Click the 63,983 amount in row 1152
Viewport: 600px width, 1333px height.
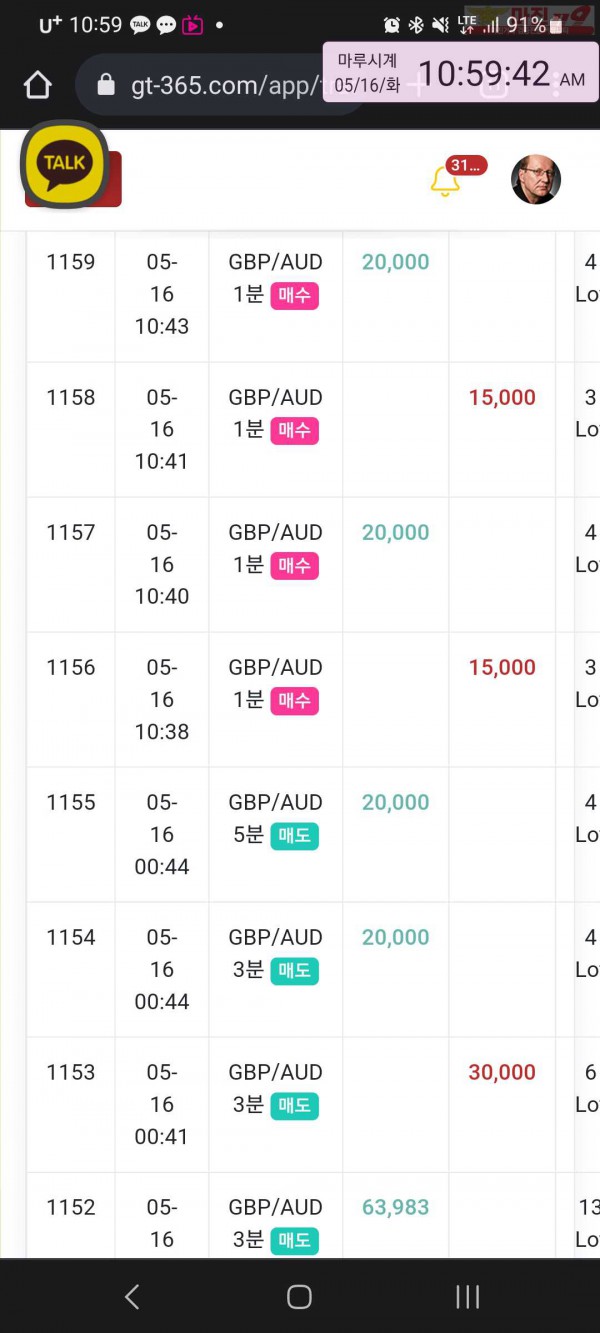396,1208
